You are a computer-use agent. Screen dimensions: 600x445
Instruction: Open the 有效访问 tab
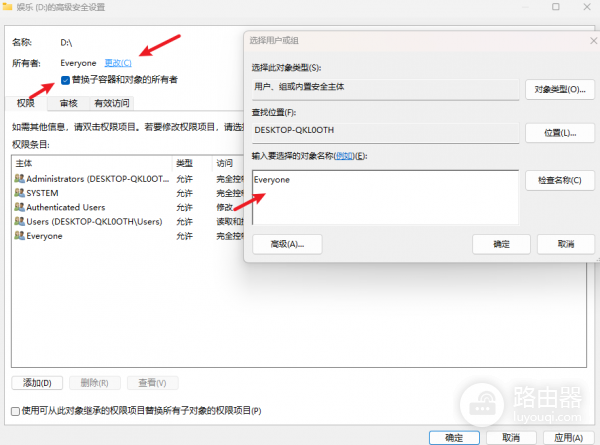[x=112, y=103]
